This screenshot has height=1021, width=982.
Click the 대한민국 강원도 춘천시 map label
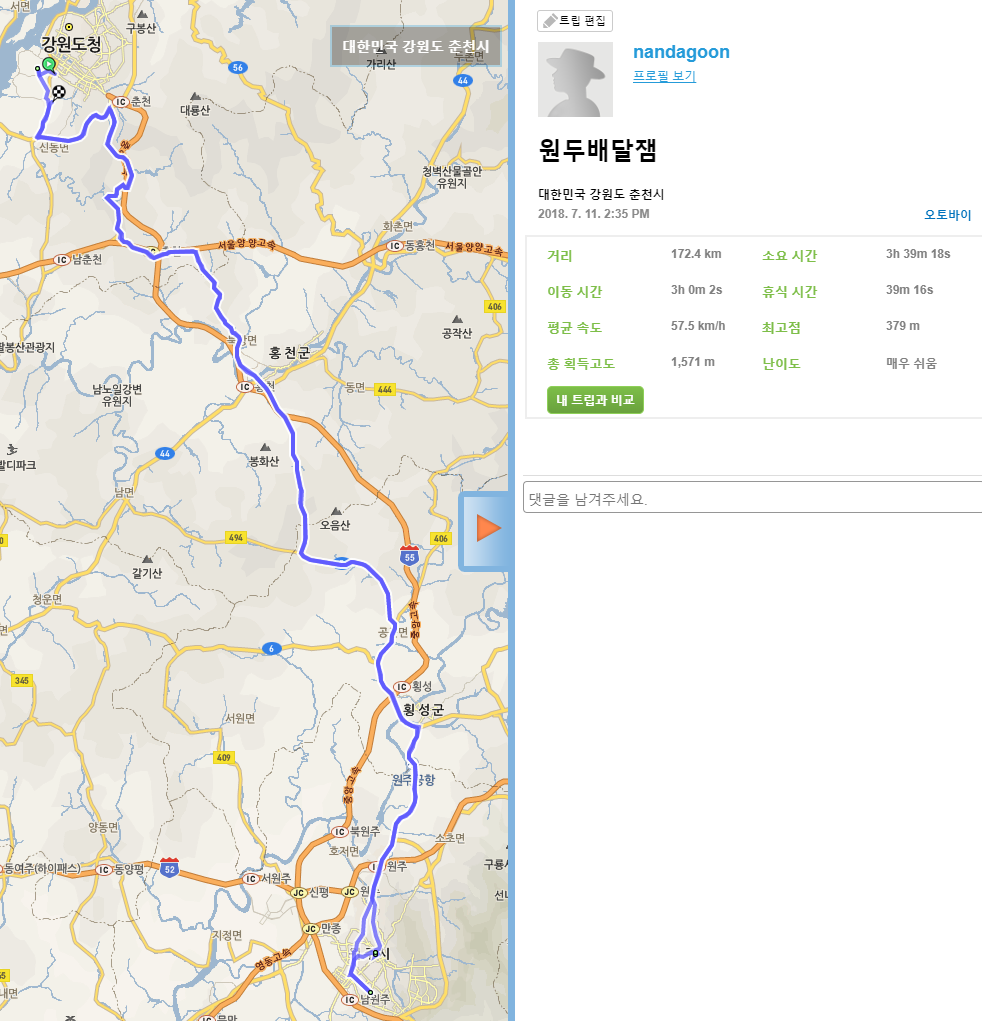click(415, 47)
